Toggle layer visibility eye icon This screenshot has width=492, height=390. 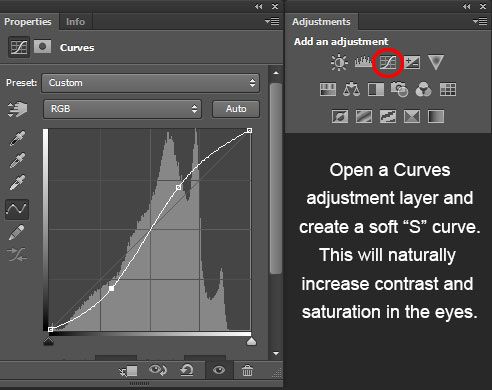point(219,370)
